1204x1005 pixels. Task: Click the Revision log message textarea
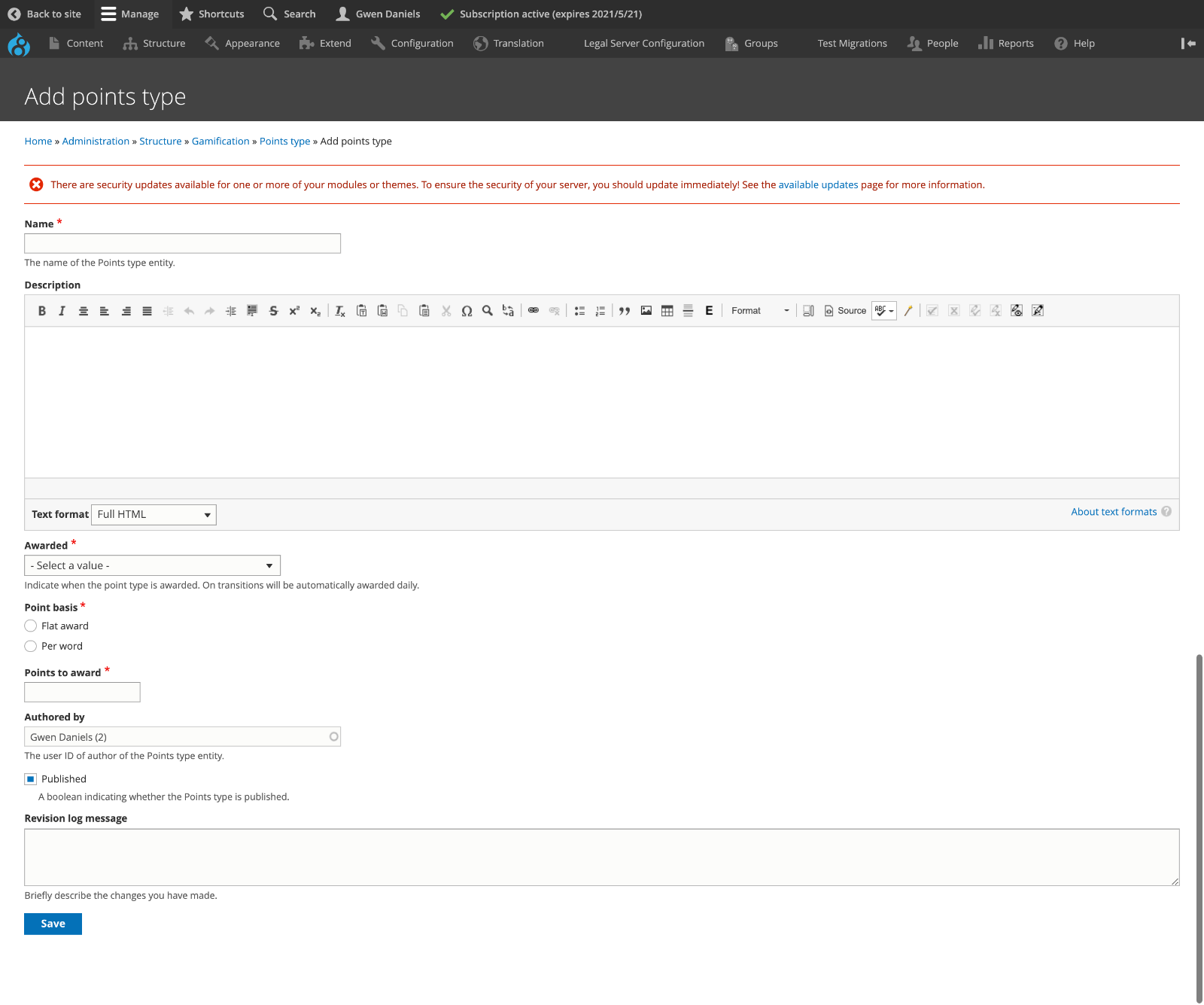602,857
